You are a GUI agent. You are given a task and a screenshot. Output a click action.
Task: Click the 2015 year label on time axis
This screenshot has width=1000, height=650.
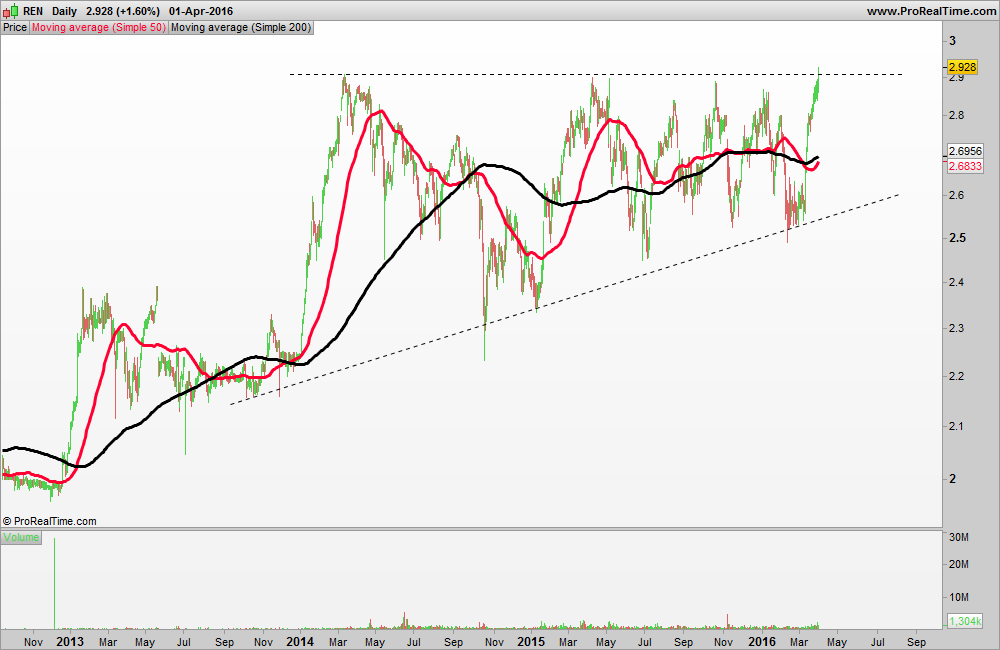pos(531,641)
